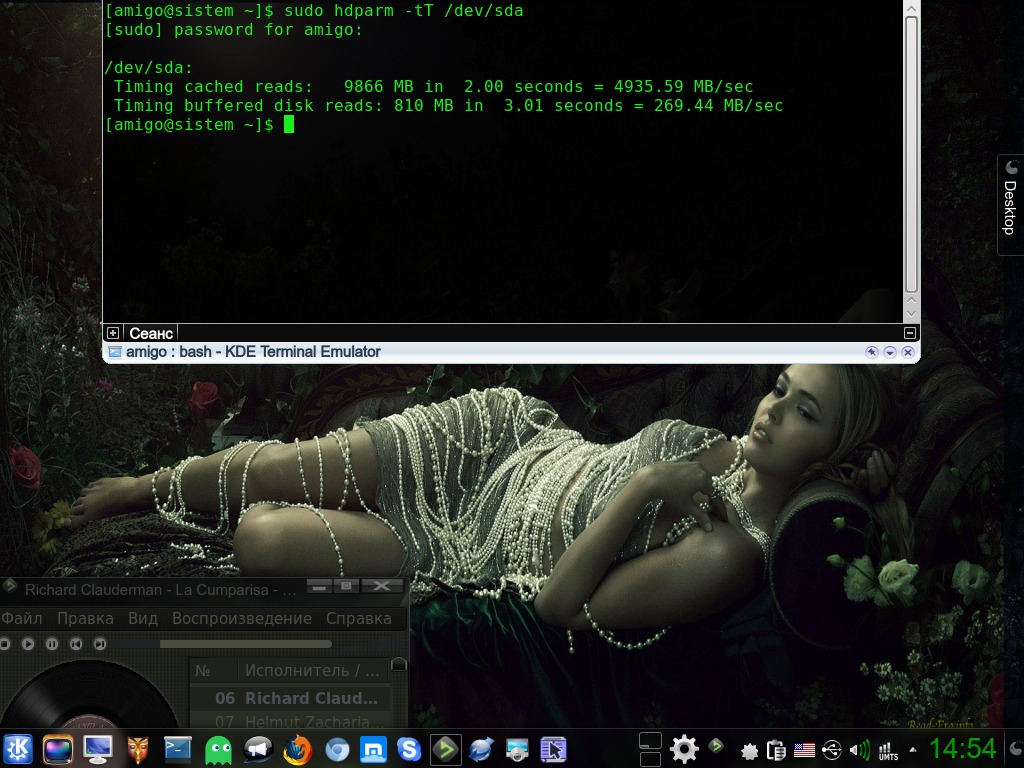Screen dimensions: 1024x768
Task: Click the scrollbar up arrow in terminal
Action: (911, 7)
